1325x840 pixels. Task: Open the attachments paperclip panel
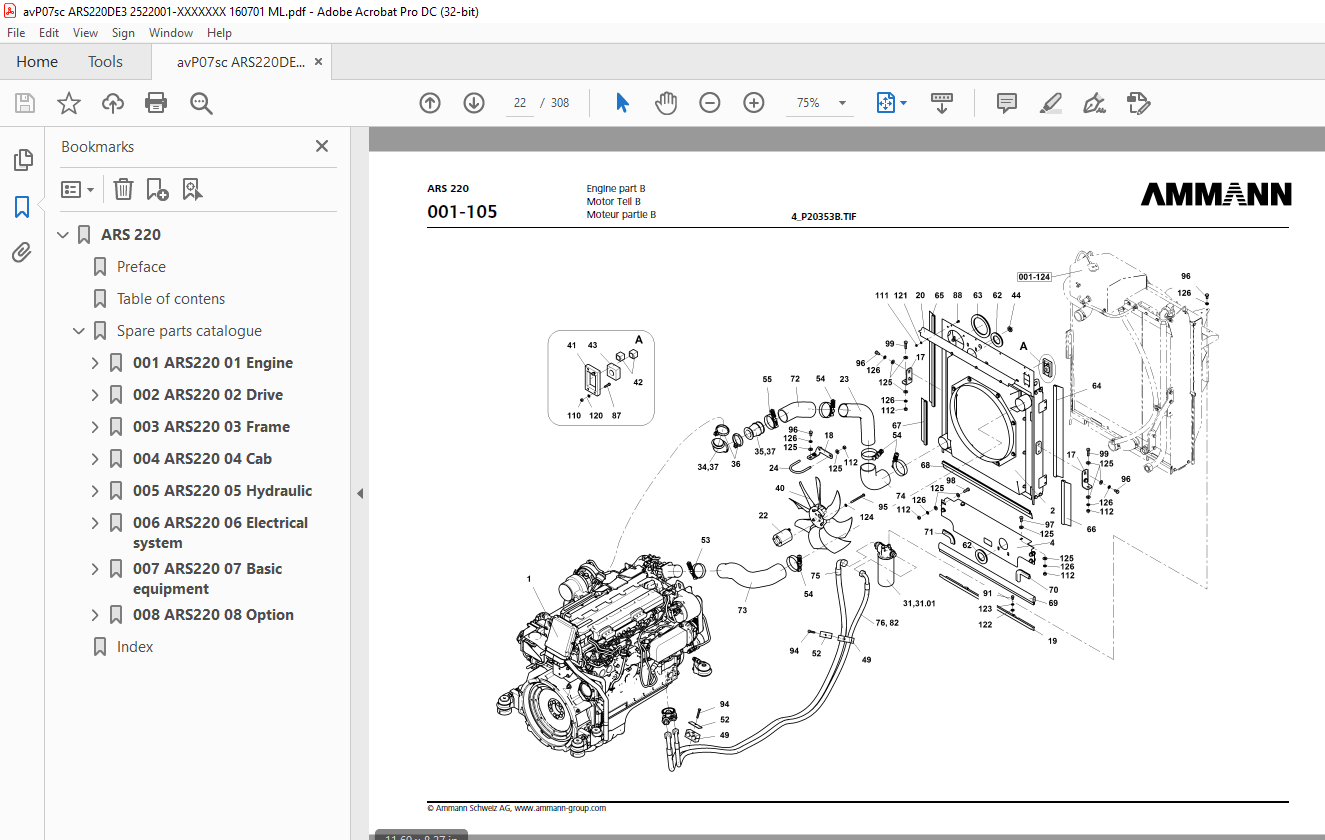coord(22,253)
